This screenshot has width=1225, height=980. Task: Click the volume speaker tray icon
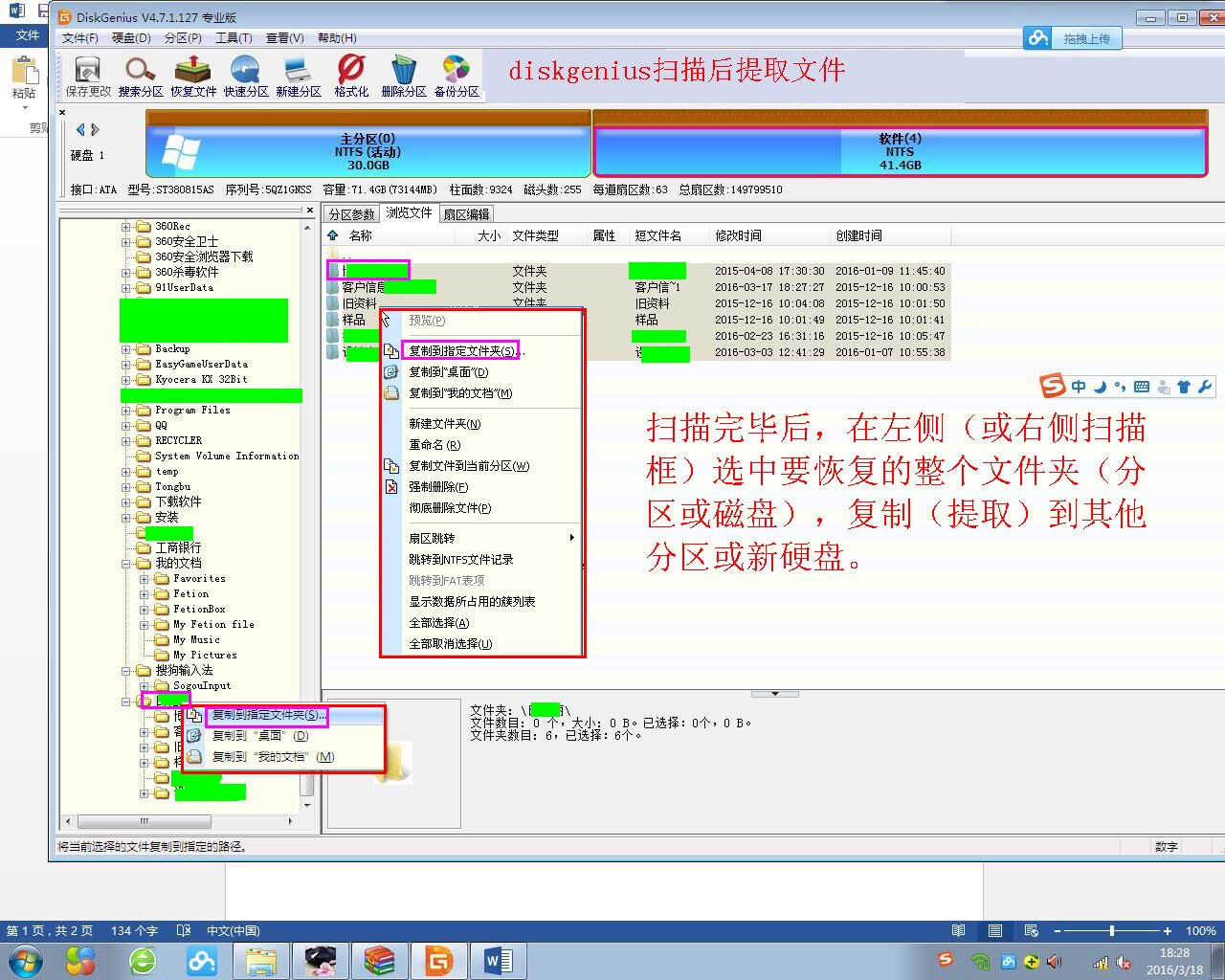point(1054,962)
